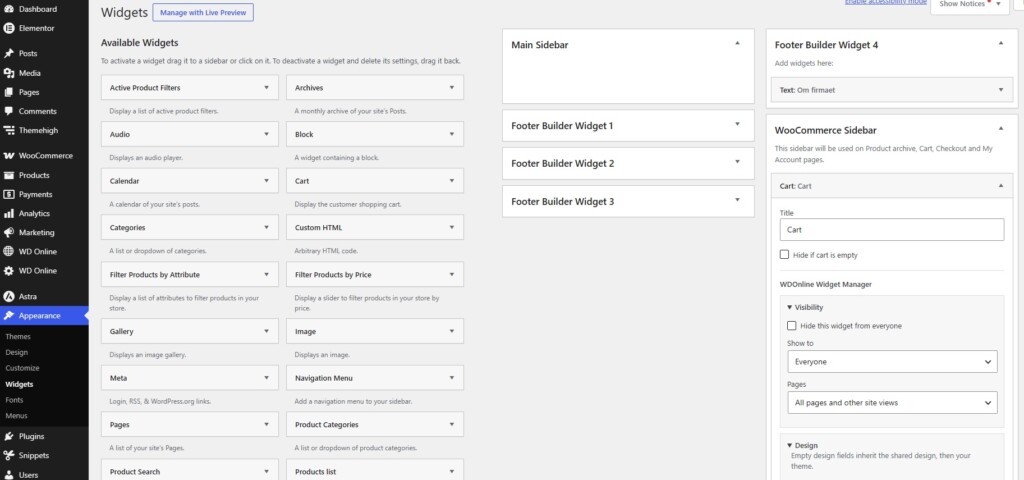The image size is (1024, 480).
Task: Expand the Calendar widget
Action: click(x=266, y=180)
